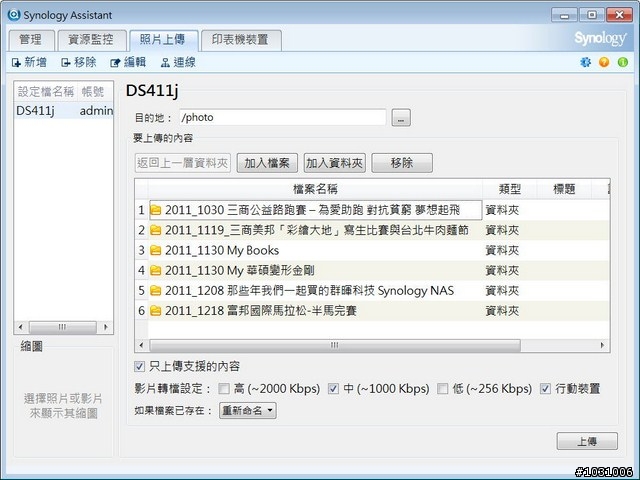This screenshot has height=480, width=640.
Task: Click the 移除 toolbar button
Action: (79, 62)
